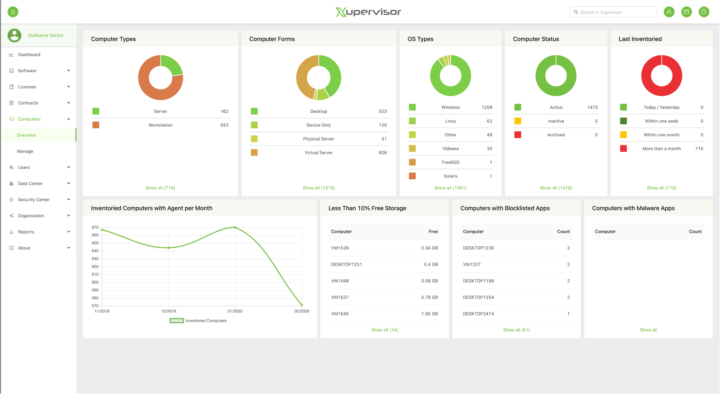Expand the Users menu chevron
The width and height of the screenshot is (720, 394).
tap(68, 167)
